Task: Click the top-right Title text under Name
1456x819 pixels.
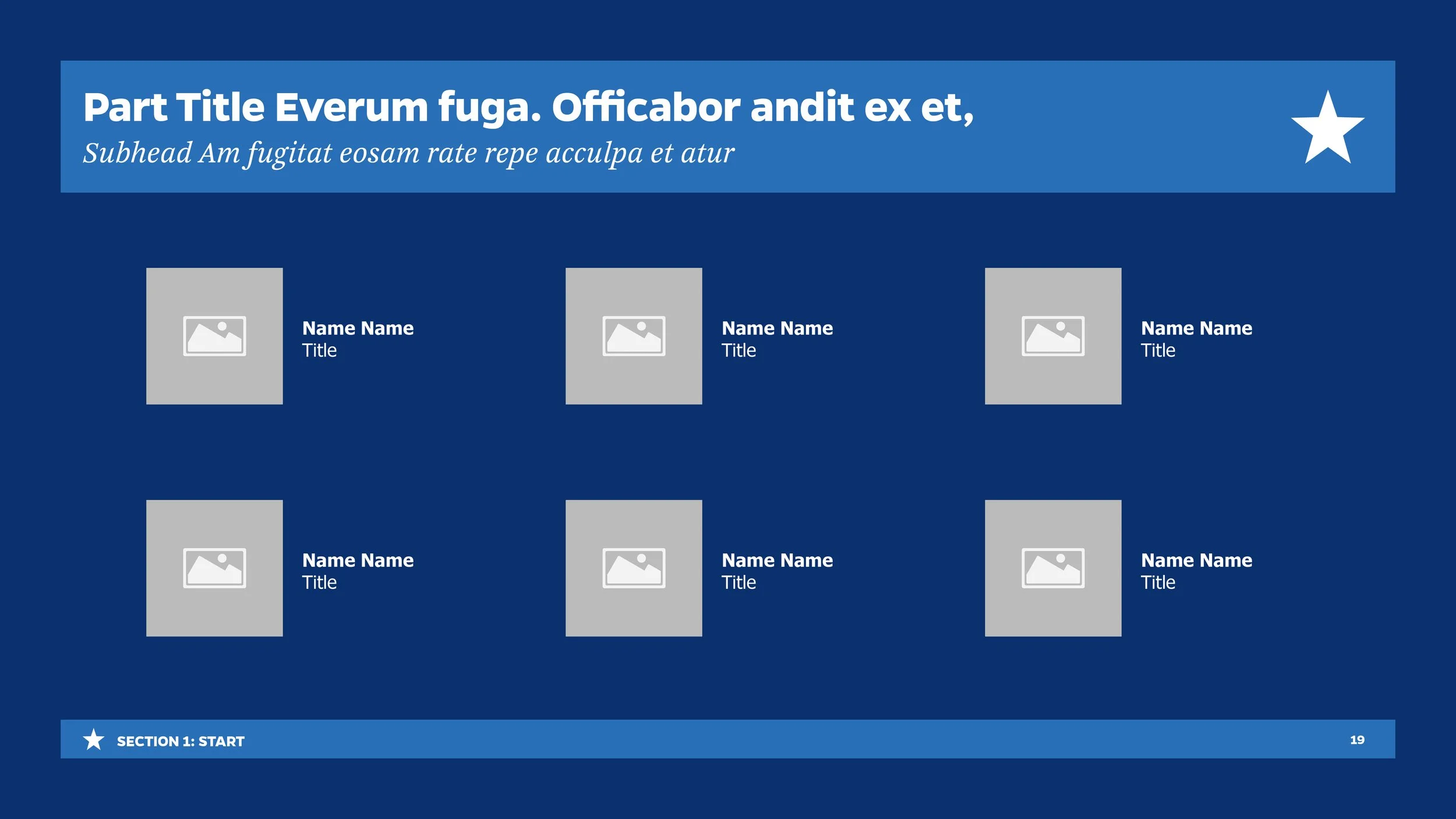Action: 1158,351
